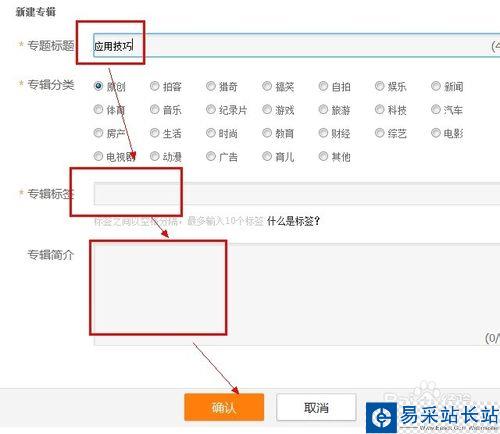This screenshot has width=500, height=434.
Task: Pick the 广告 category radio button
Action: (211, 156)
